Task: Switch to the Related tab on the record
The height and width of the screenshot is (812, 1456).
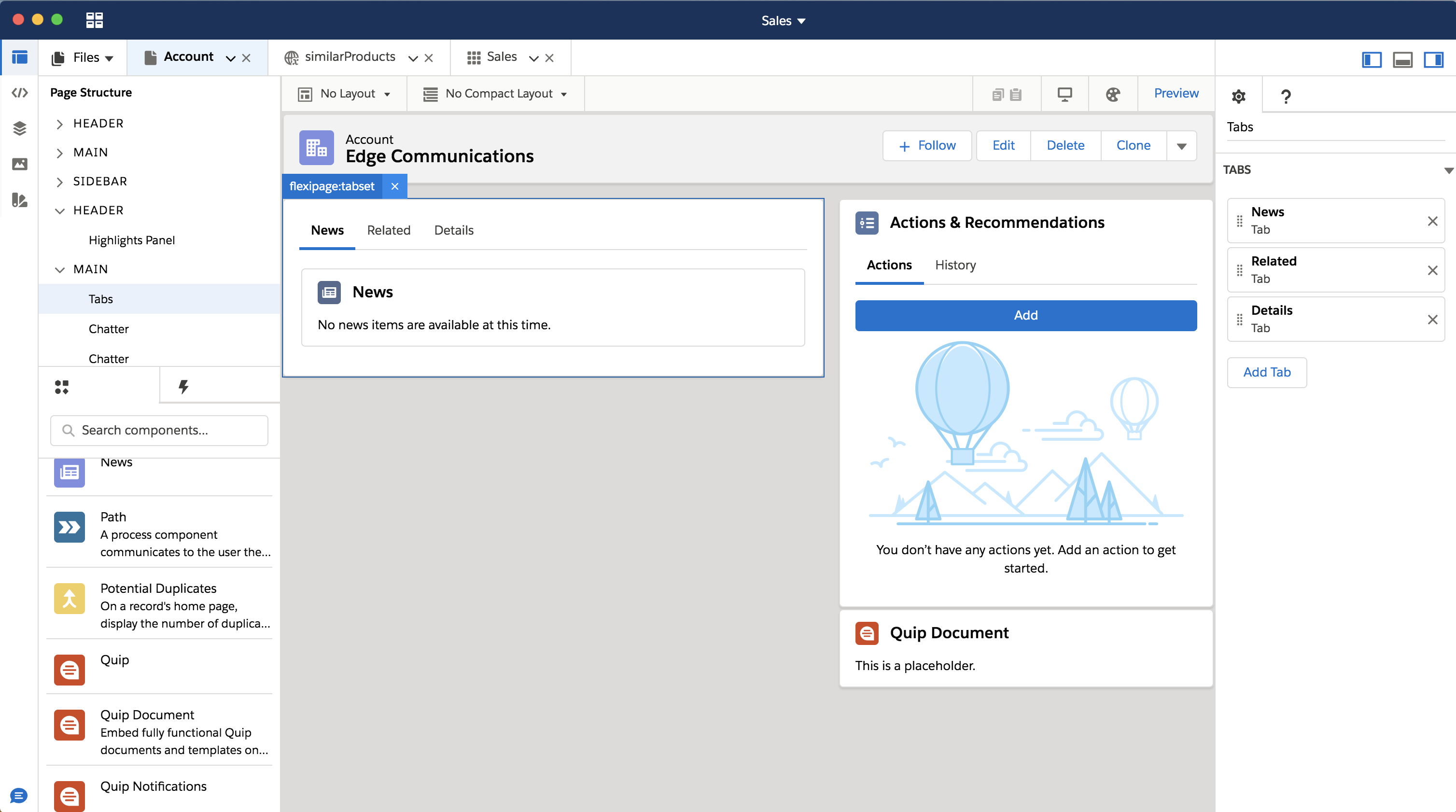Action: tap(389, 230)
